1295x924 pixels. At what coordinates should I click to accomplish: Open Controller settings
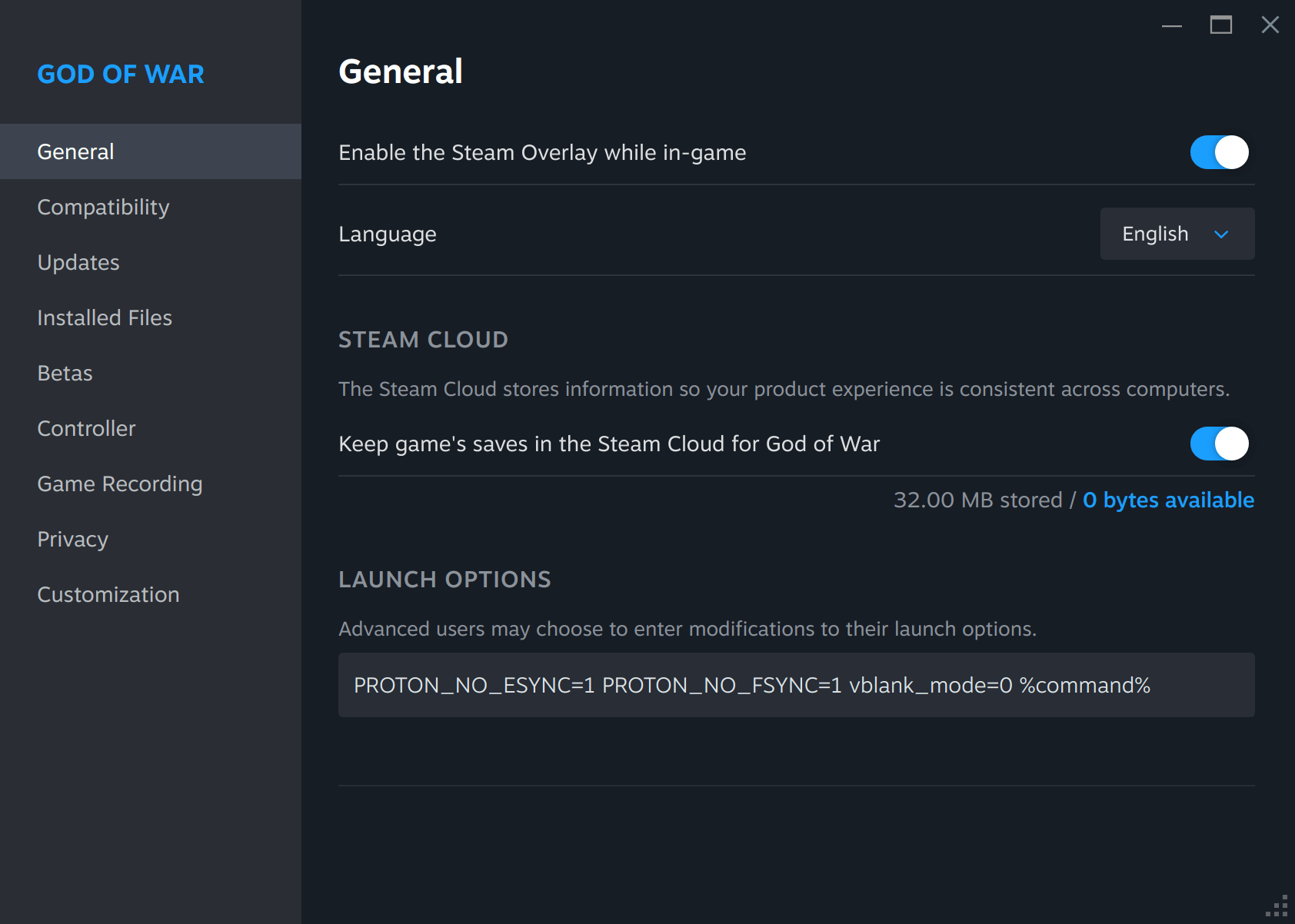click(x=86, y=428)
